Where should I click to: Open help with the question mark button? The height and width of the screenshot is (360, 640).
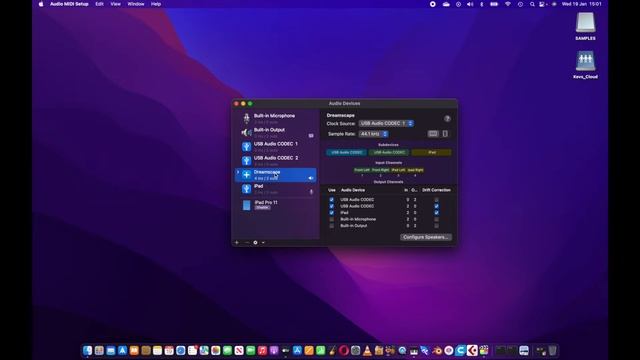[447, 119]
